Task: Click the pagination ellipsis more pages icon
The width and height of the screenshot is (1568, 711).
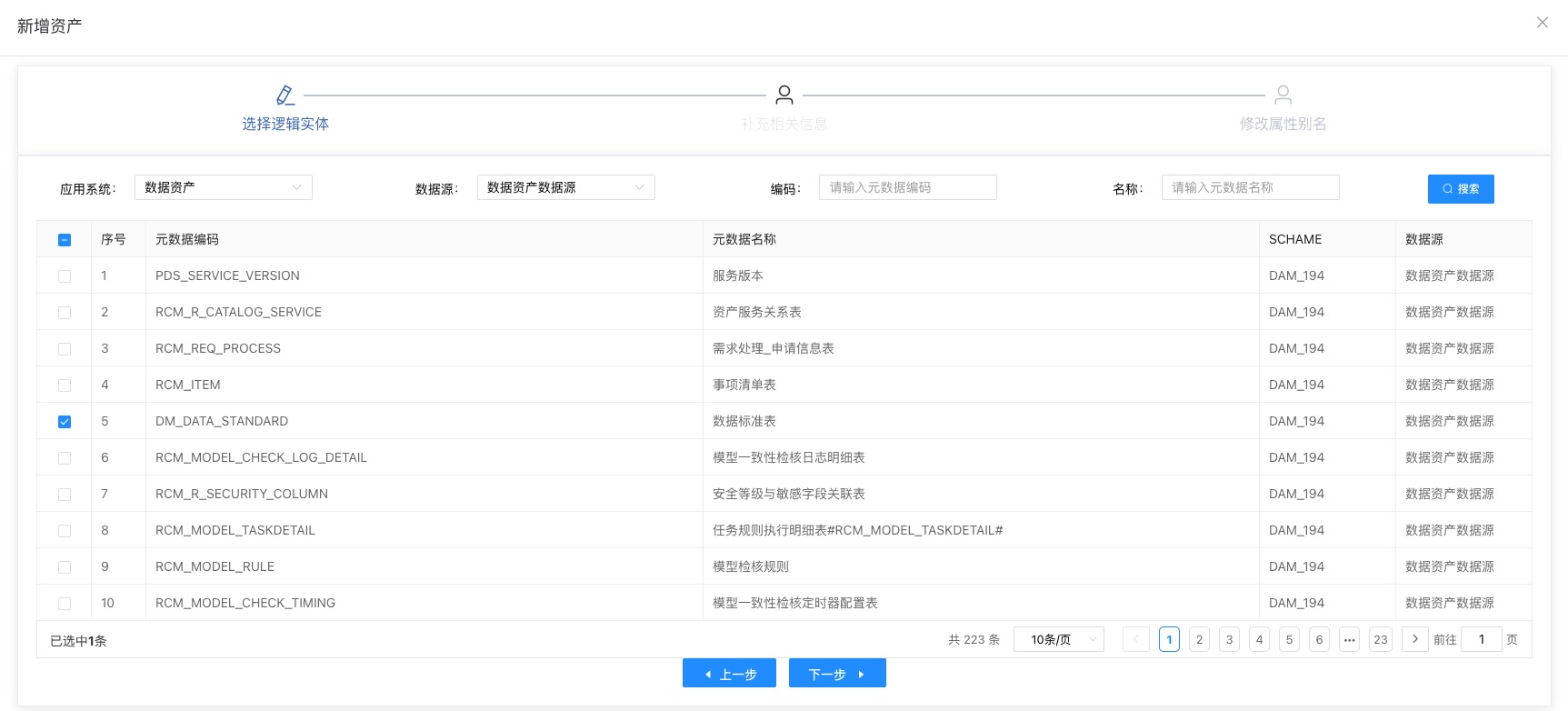Action: (x=1350, y=639)
